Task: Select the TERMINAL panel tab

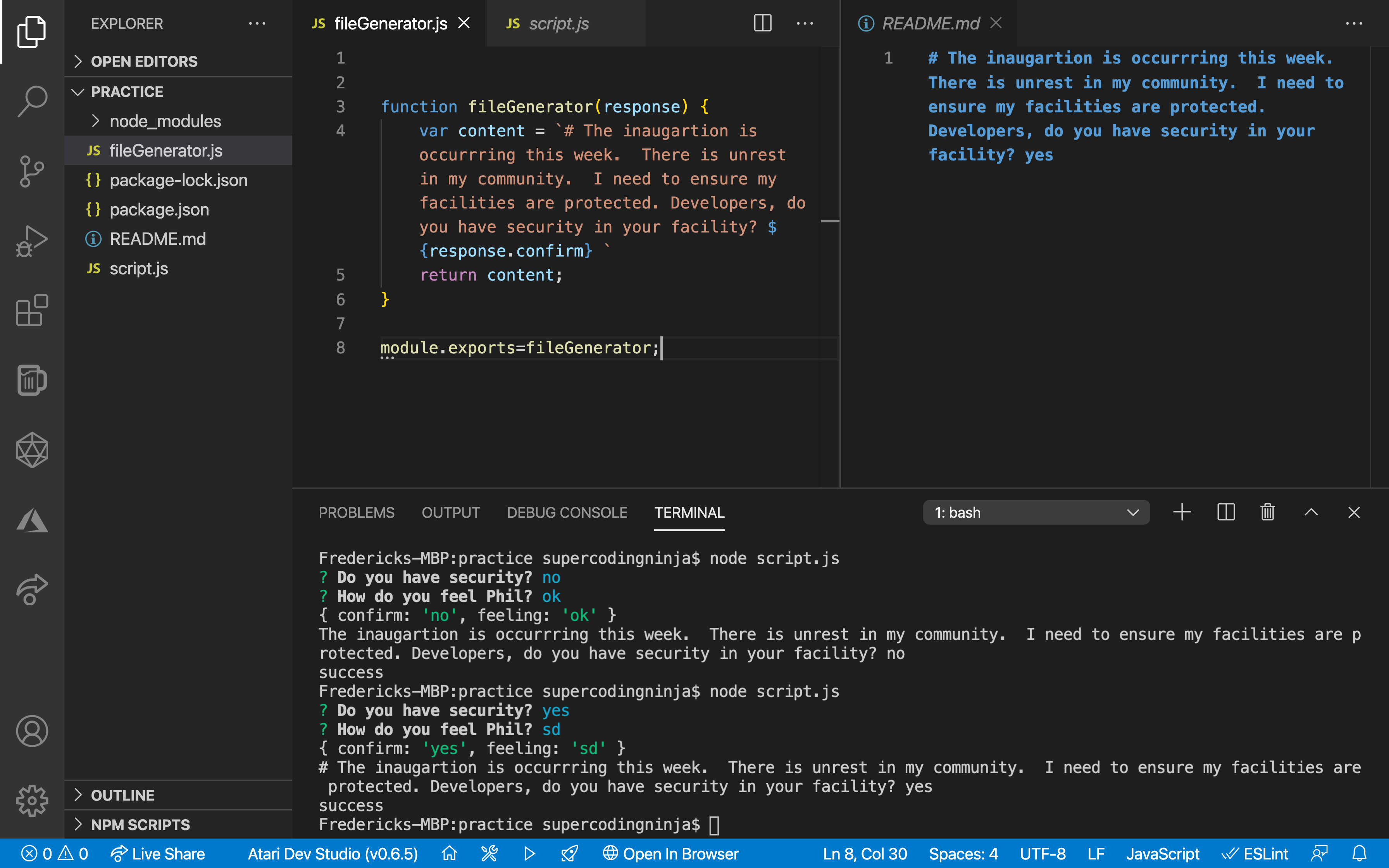Action: coord(689,512)
